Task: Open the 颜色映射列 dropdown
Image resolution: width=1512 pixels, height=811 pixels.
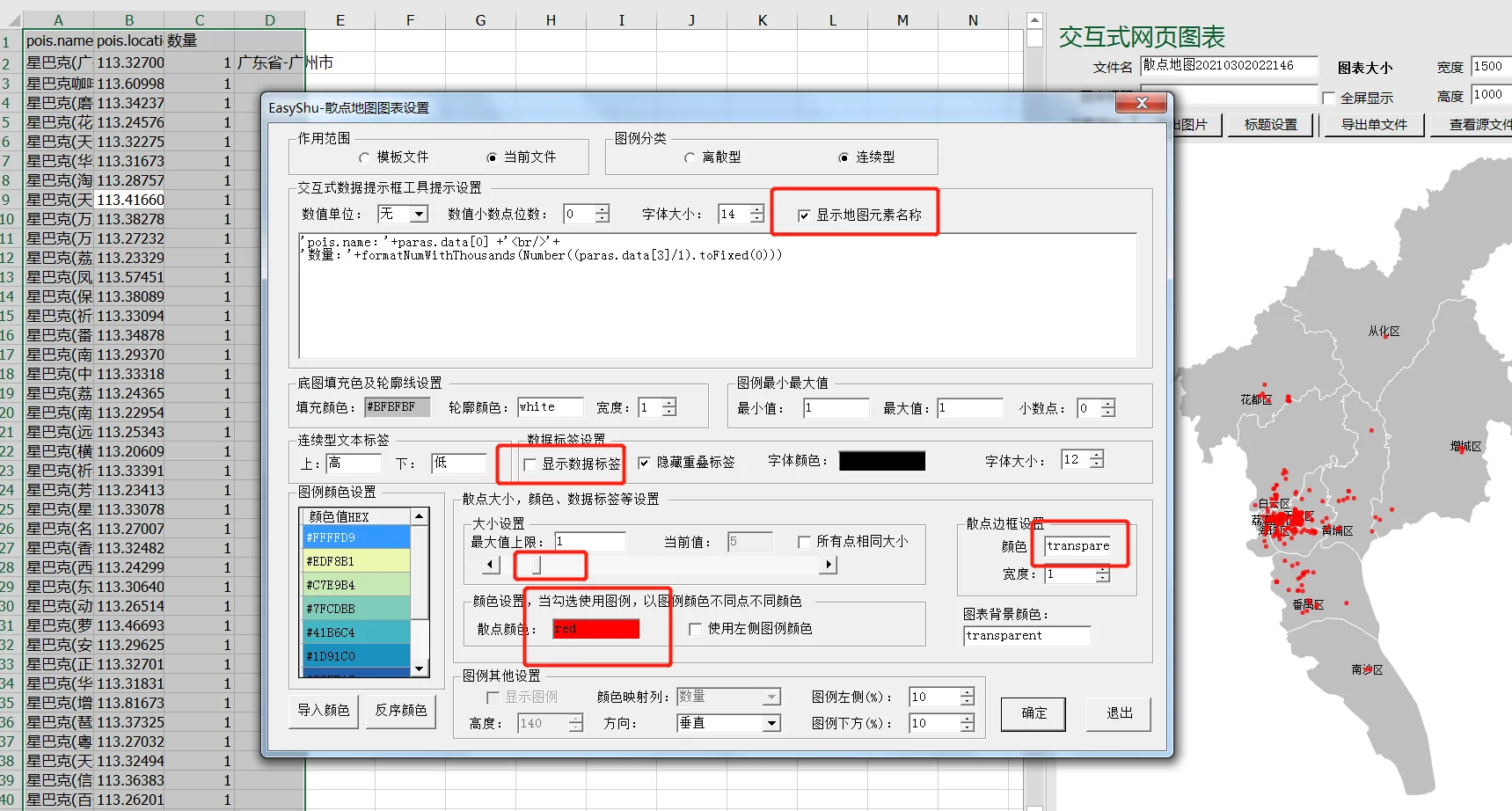Action: (771, 697)
